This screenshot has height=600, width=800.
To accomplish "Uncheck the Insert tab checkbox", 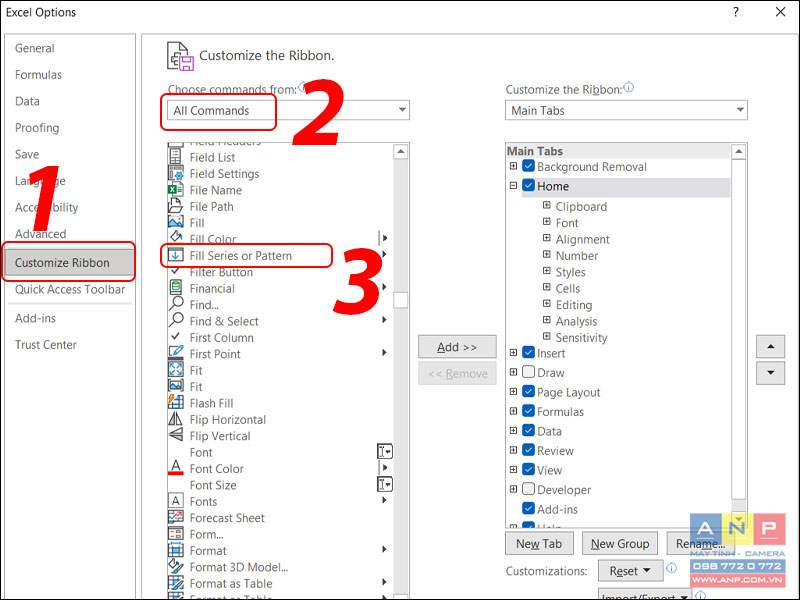I will (529, 353).
